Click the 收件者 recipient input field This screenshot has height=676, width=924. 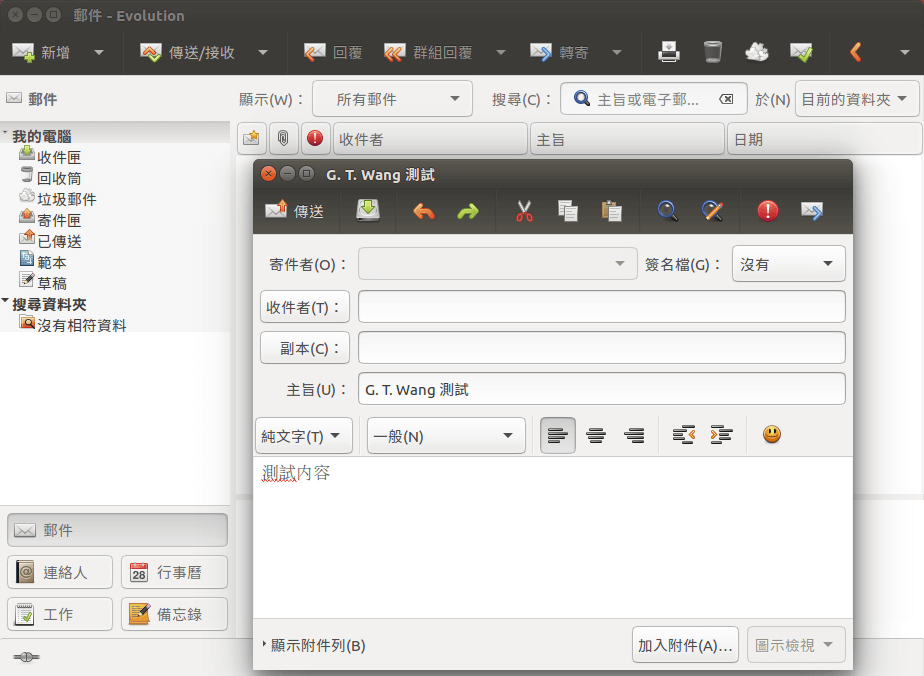click(601, 307)
